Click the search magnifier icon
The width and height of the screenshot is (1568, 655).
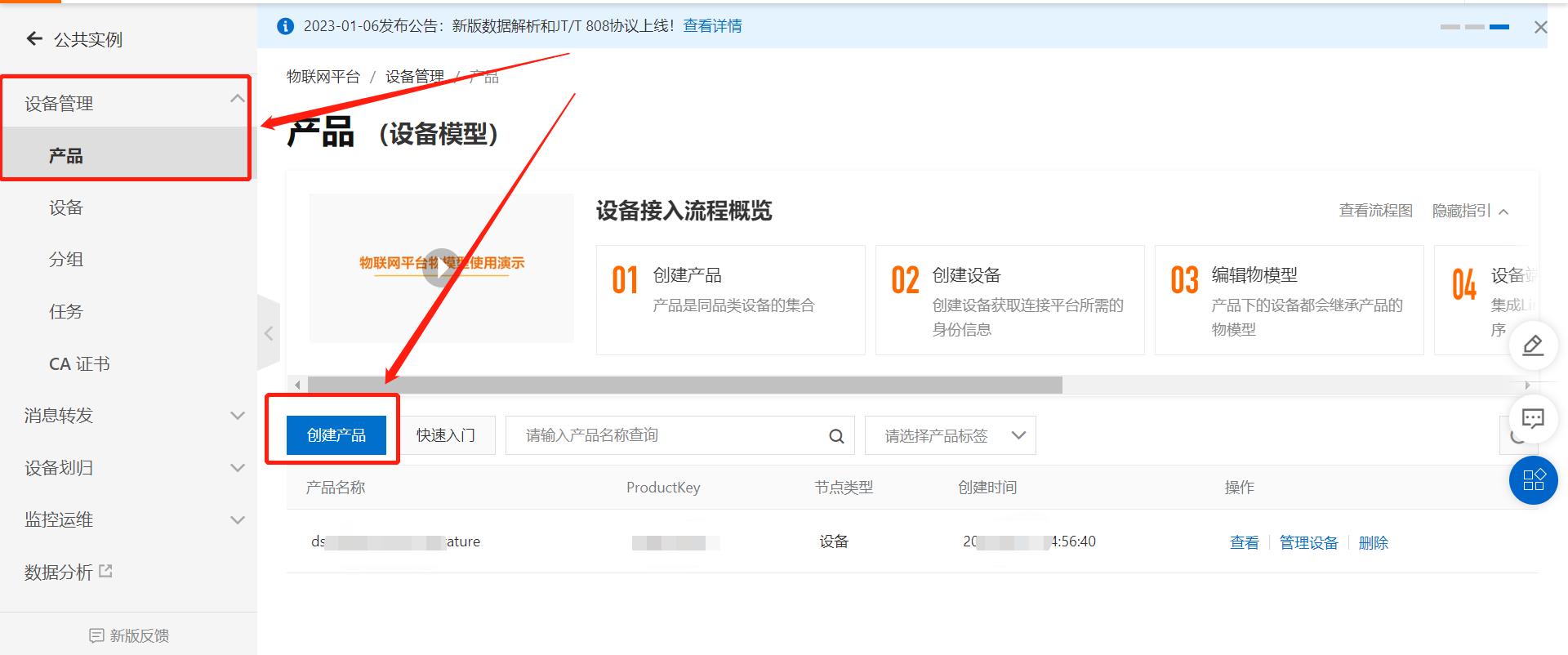pyautogui.click(x=836, y=436)
